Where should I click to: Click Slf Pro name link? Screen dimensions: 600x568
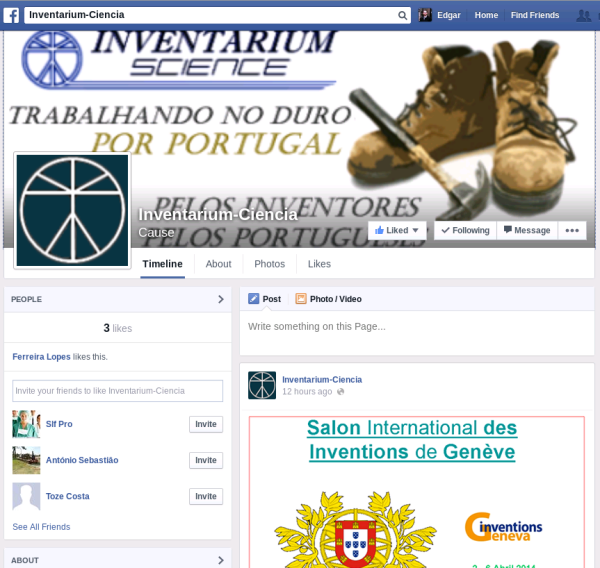[x=59, y=424]
